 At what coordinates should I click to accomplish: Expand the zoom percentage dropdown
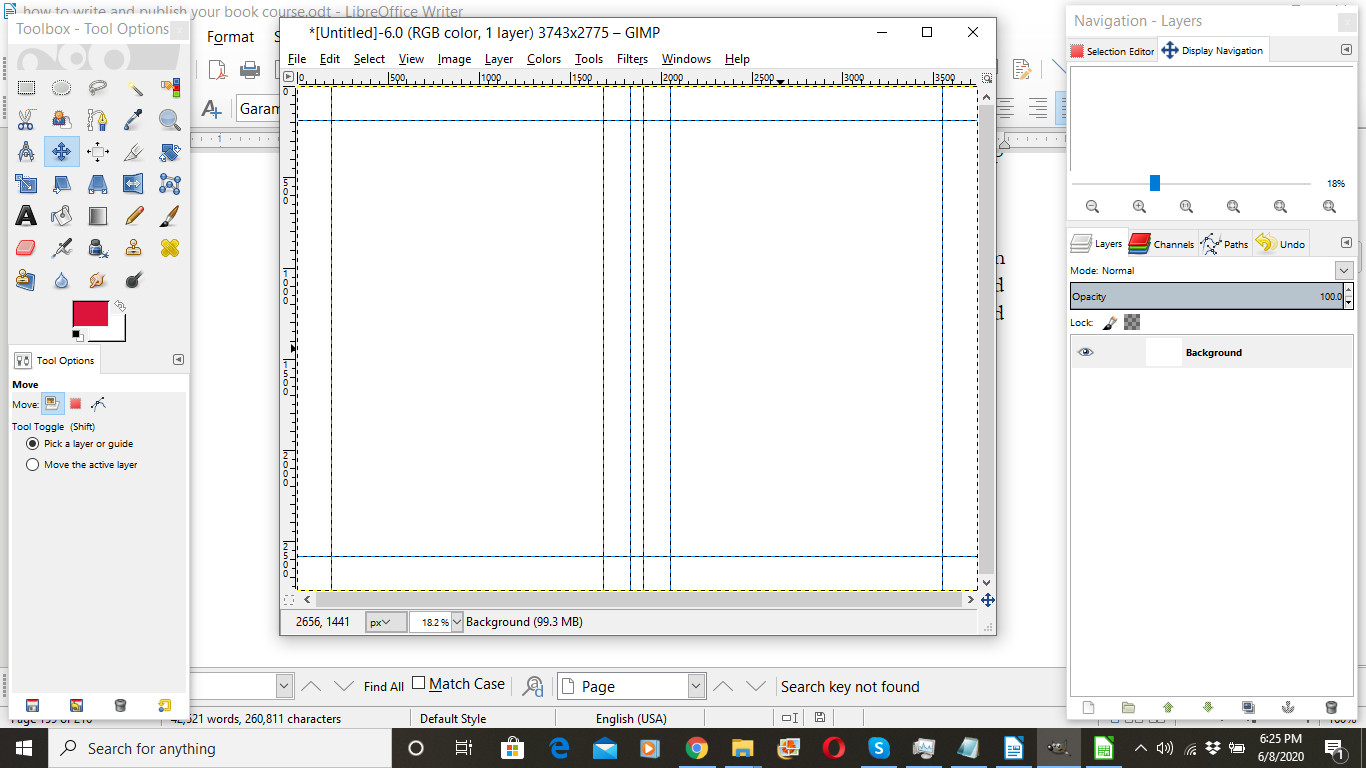[457, 622]
